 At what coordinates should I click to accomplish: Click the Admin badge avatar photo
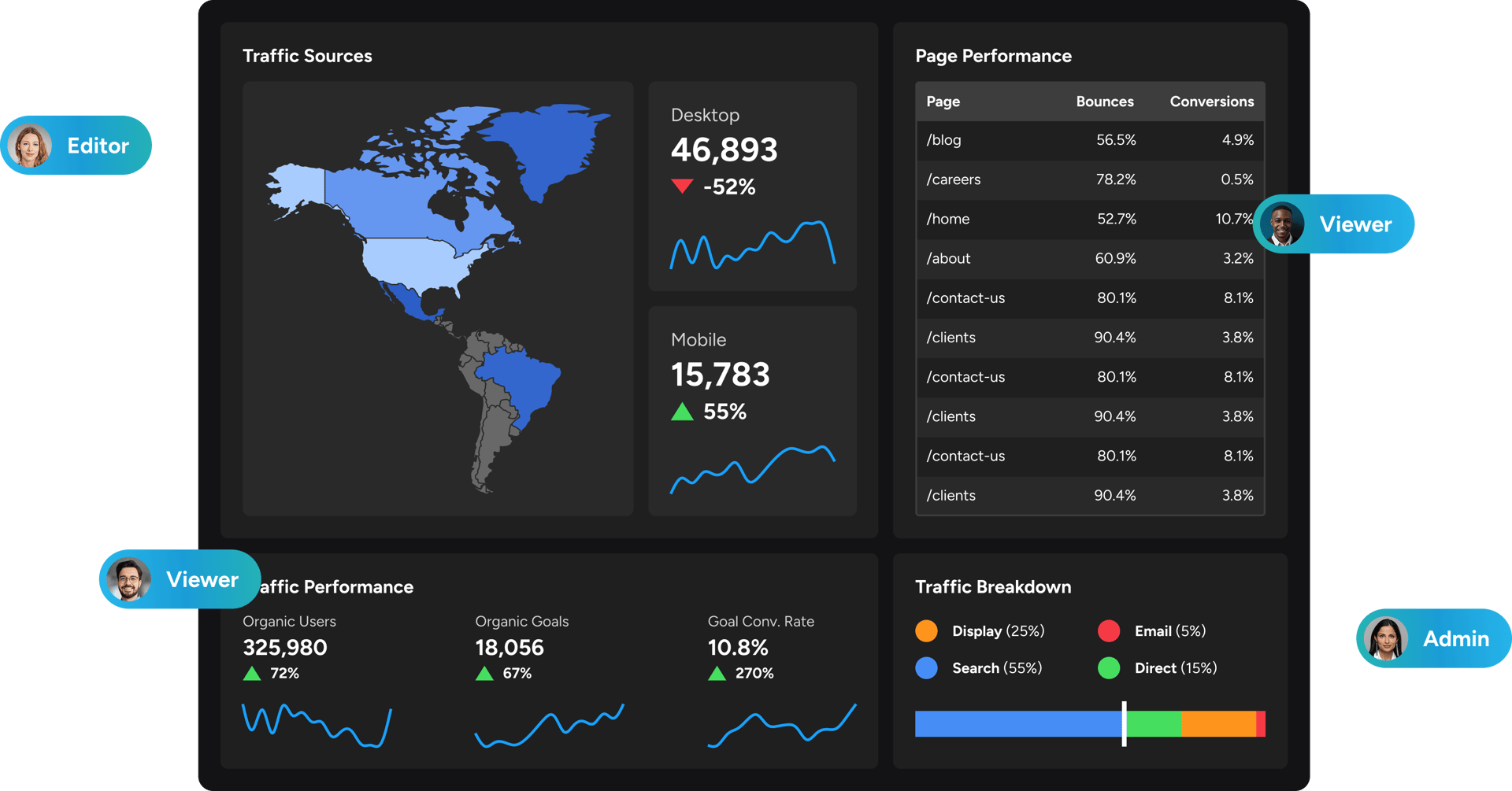1386,638
